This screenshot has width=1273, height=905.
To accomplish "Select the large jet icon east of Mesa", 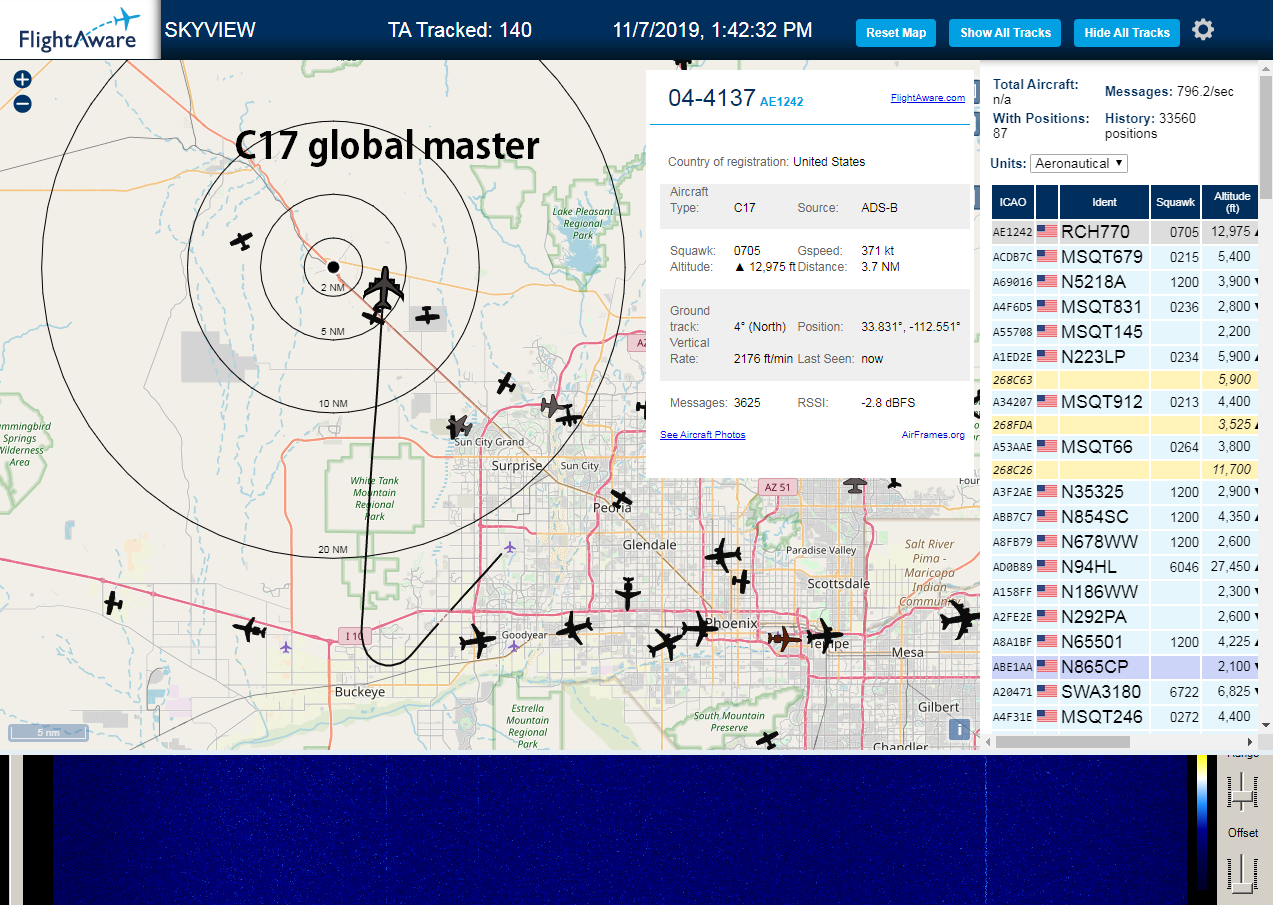I will tap(960, 621).
